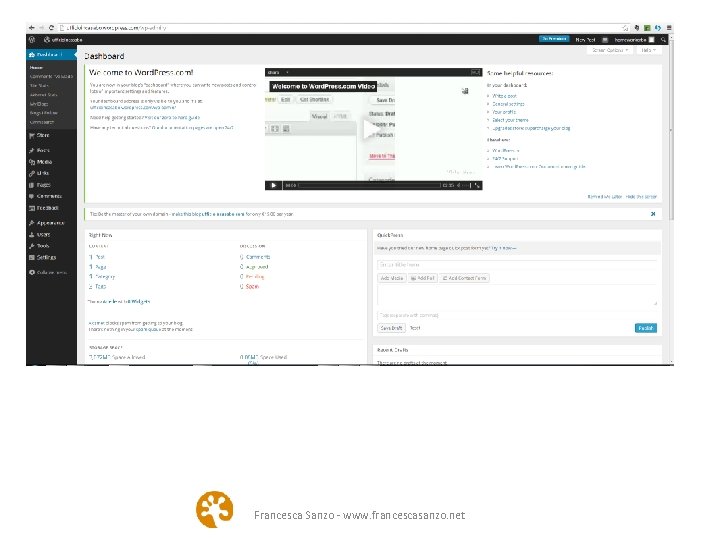
Task: Click the Add Media button
Action: [392, 278]
